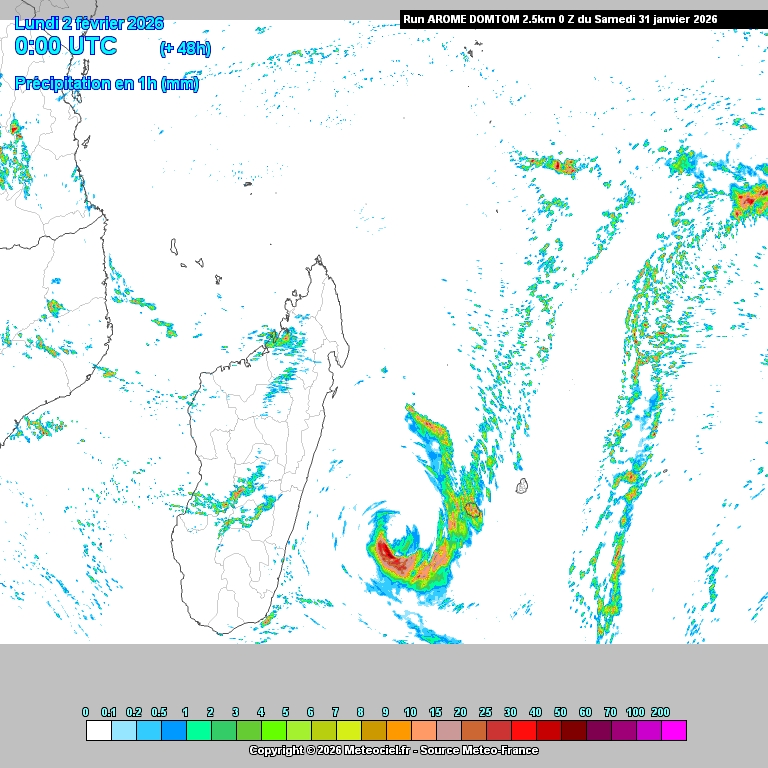Select the magenta 200 mm legend swatch
Viewport: 768px width, 768px height.
(x=674, y=731)
